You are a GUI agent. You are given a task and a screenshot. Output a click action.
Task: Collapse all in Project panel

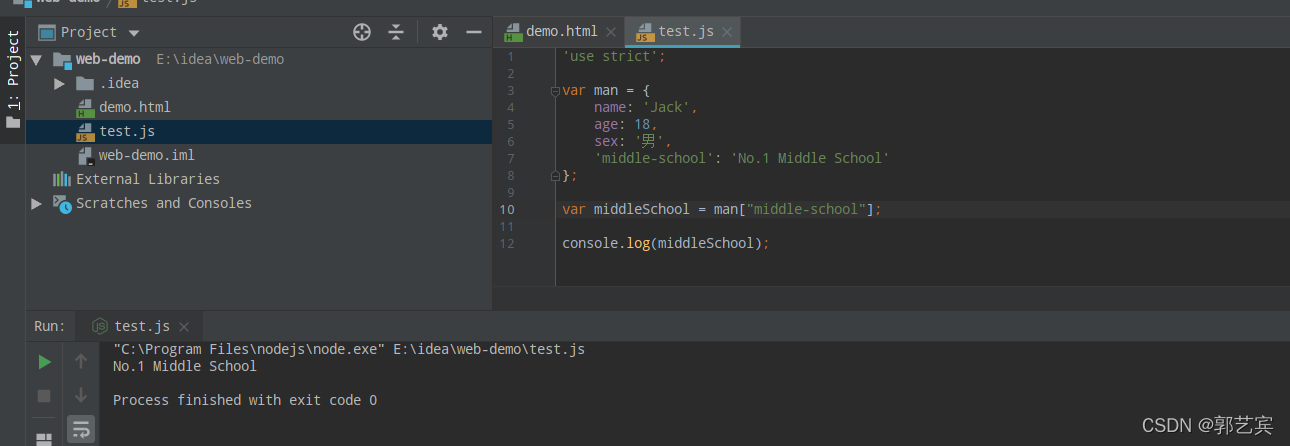pyautogui.click(x=396, y=32)
